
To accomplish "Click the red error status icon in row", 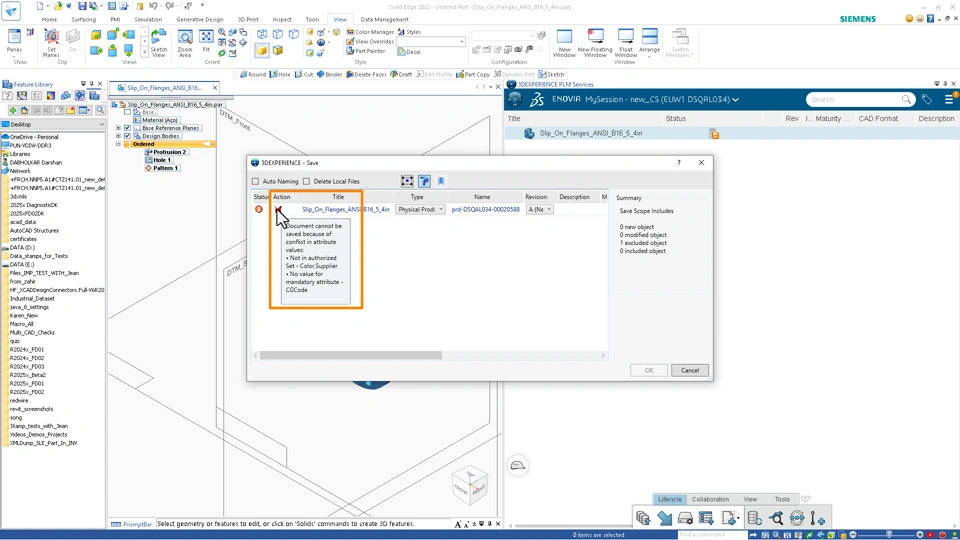I will [x=259, y=209].
